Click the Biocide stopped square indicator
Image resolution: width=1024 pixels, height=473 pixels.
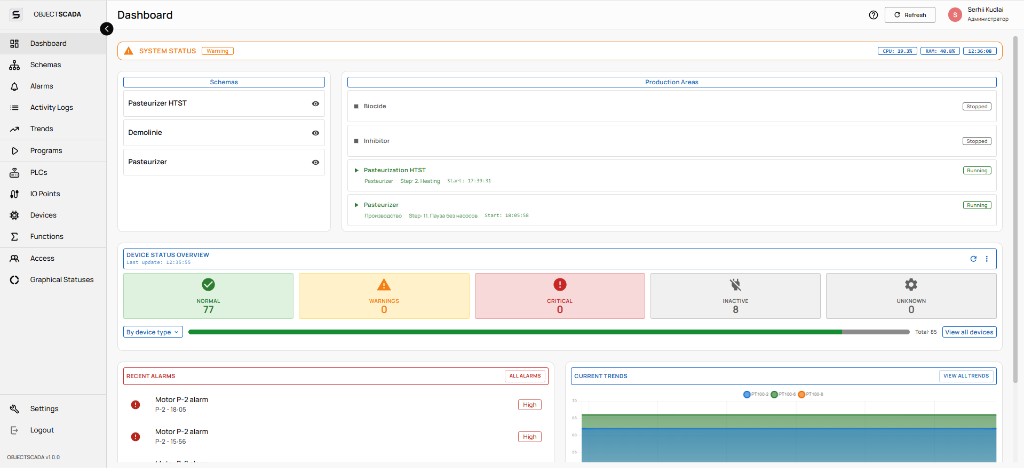[357, 106]
